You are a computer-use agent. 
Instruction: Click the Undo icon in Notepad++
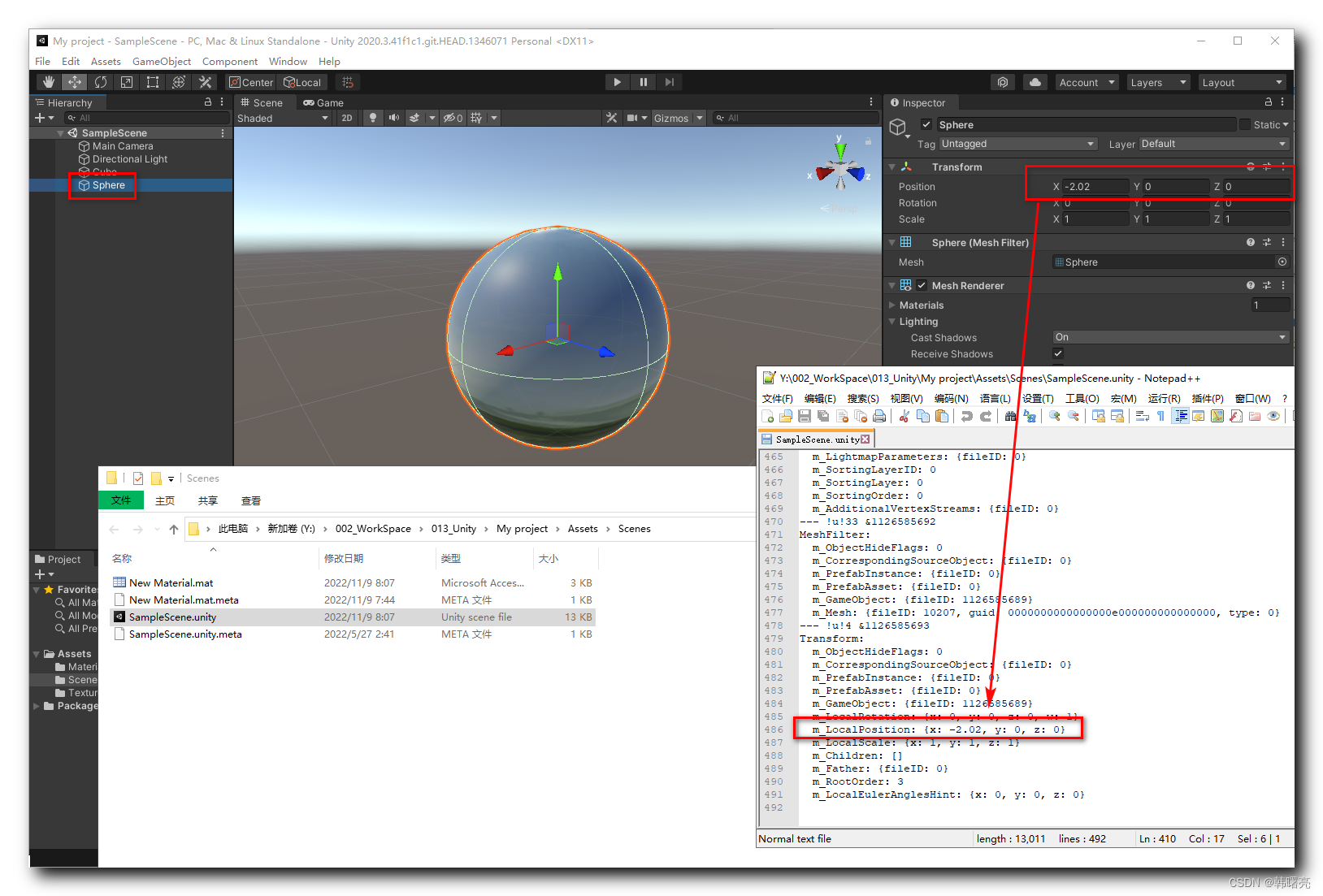point(966,416)
